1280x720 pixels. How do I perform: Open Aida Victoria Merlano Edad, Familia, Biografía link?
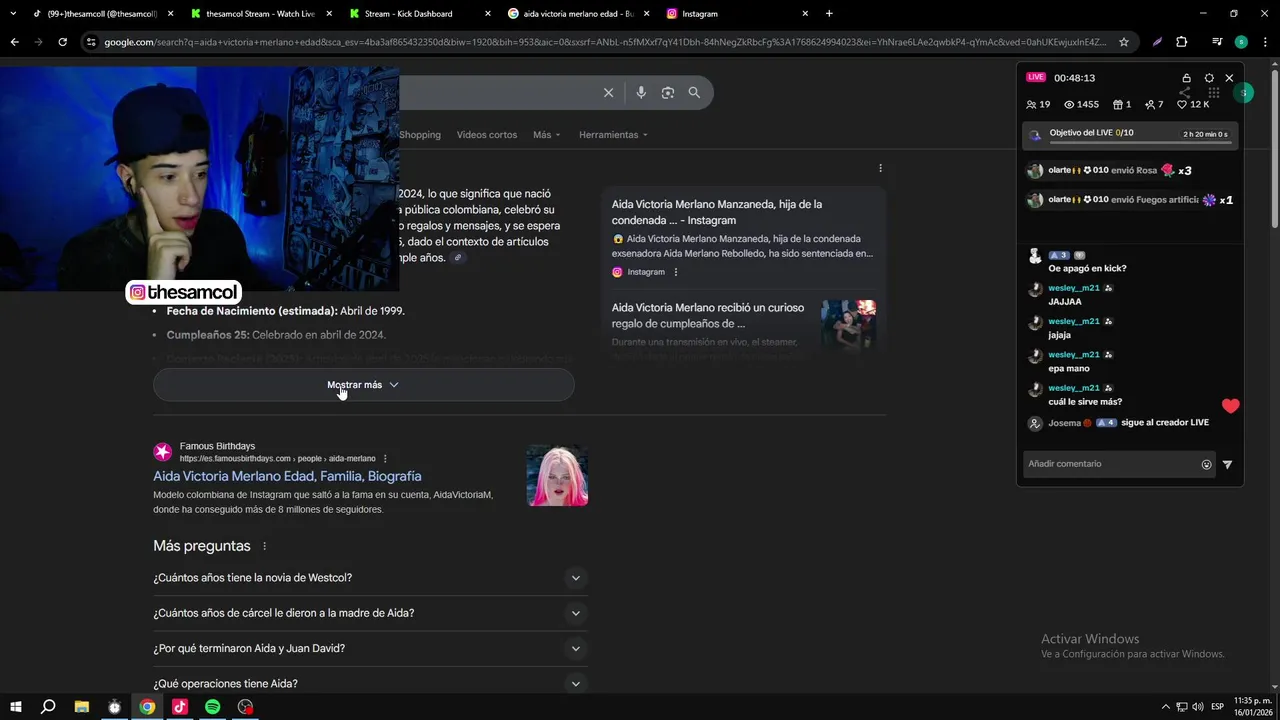(x=287, y=477)
